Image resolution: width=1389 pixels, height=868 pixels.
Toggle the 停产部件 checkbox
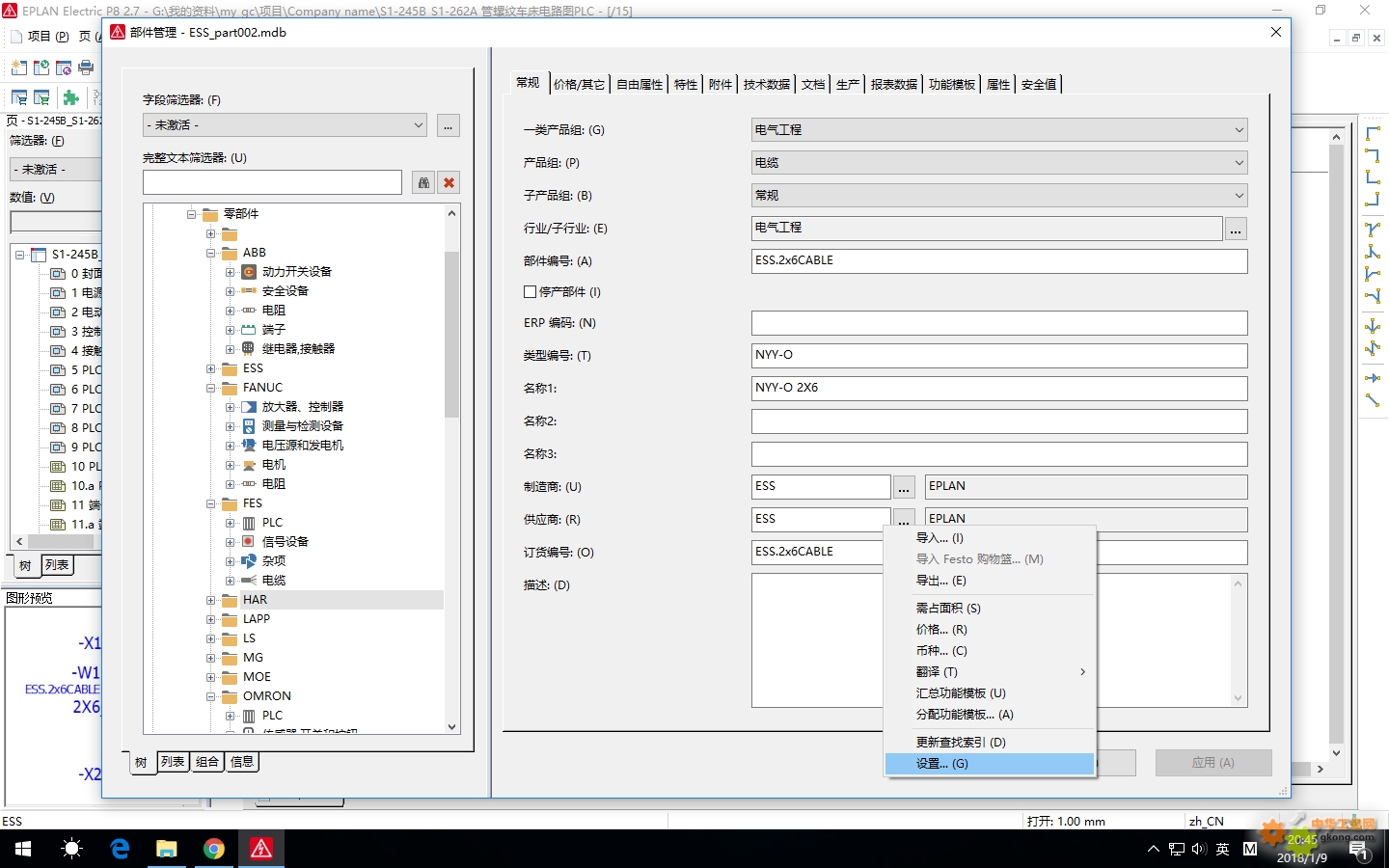[x=530, y=291]
